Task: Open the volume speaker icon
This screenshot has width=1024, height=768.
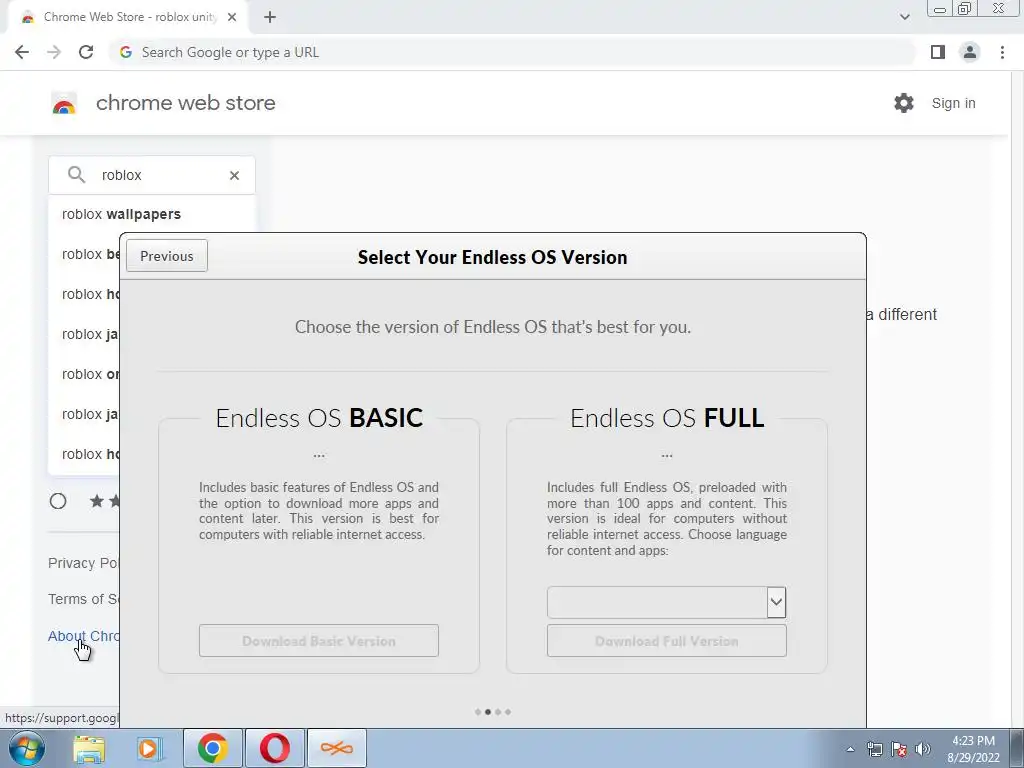Action: click(x=922, y=749)
